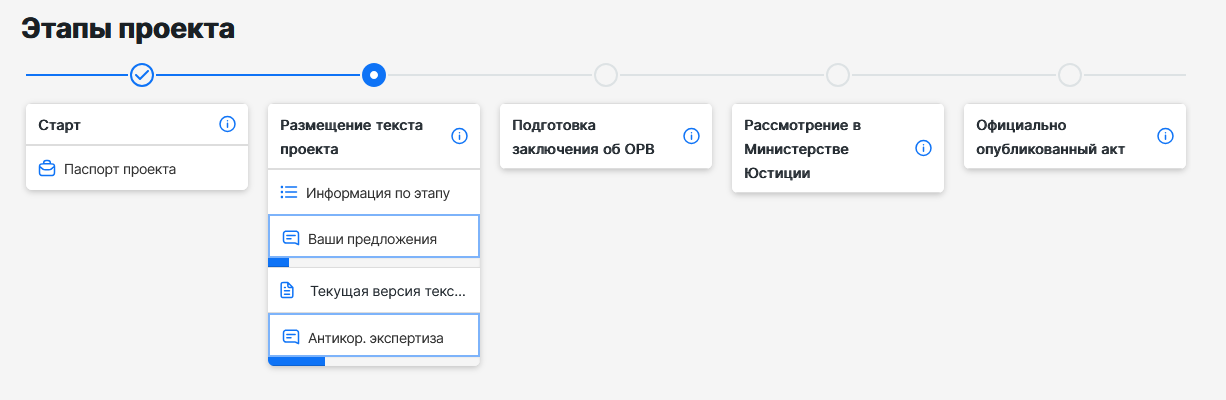This screenshot has height=400, width=1226.
Task: Click the progress bar under Антикор. экспертиза
Action: point(374,362)
